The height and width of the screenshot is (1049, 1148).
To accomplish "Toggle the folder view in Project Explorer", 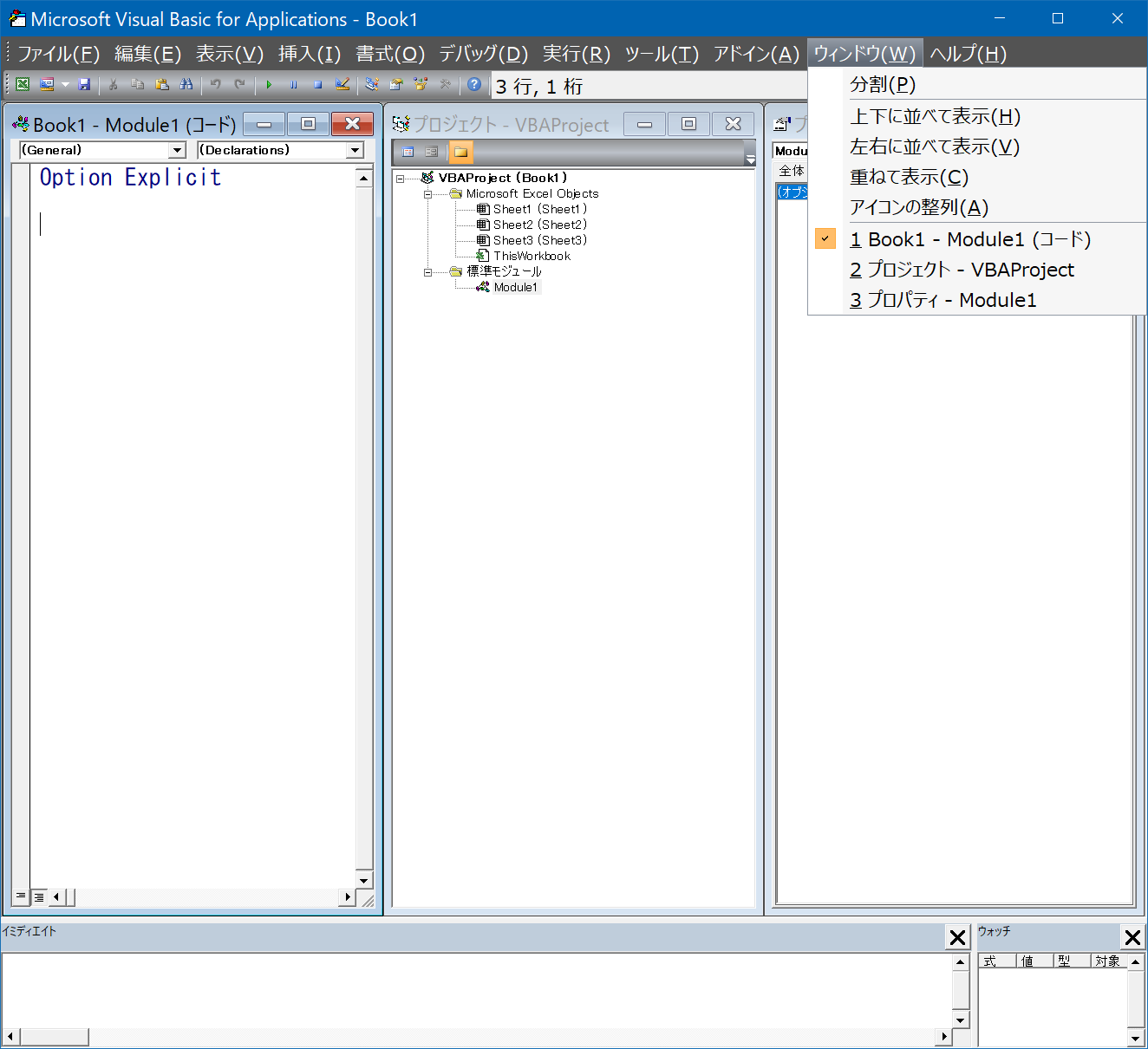I will pos(460,152).
